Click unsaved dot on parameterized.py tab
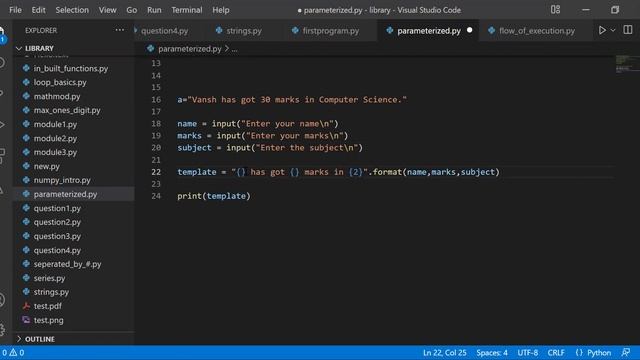Screen dimensions: 640x360 469,30
